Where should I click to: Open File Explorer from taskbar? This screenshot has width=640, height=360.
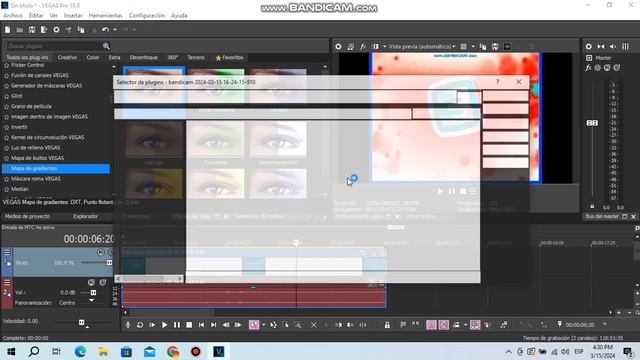tap(103, 351)
